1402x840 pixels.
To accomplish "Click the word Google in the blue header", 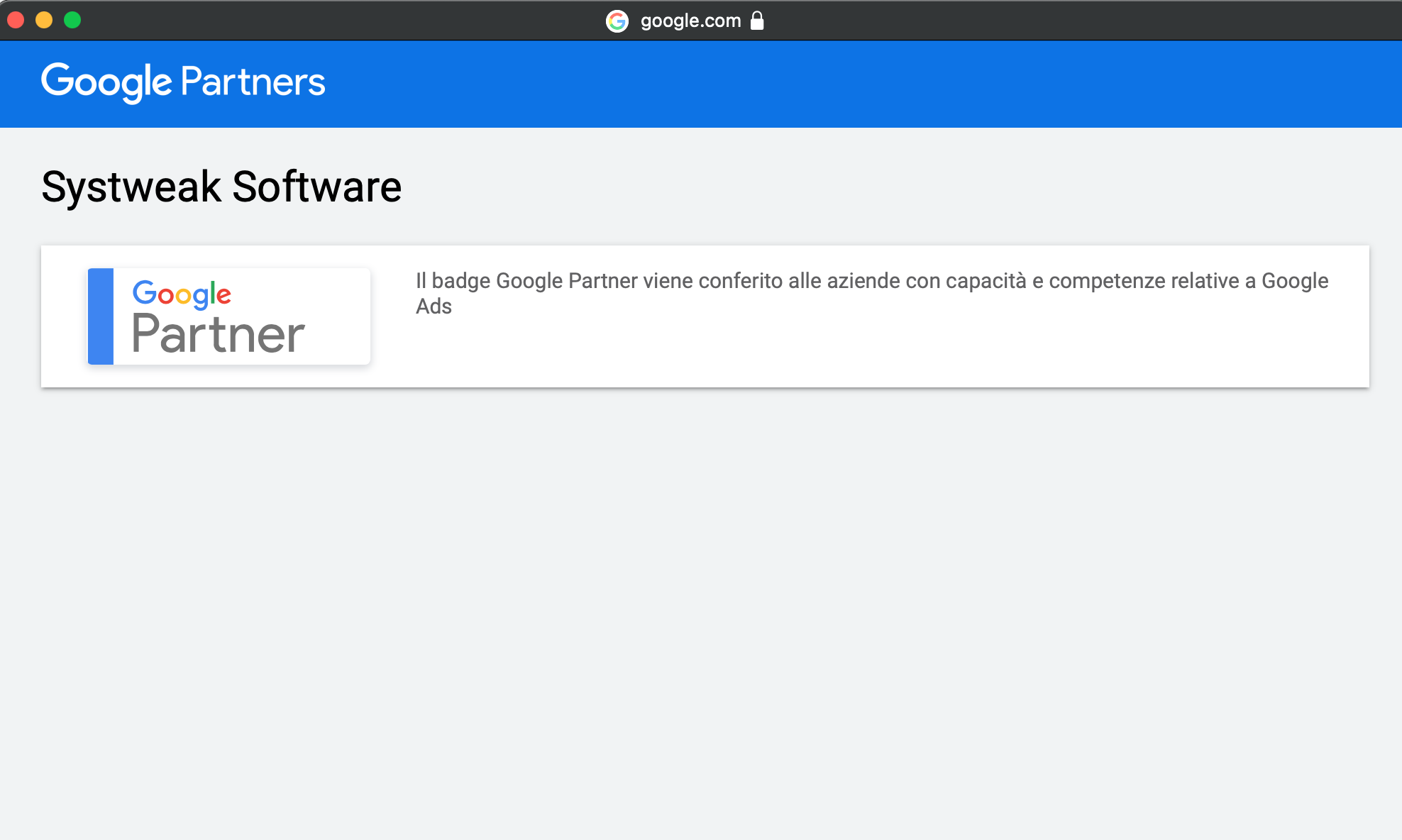I will [x=106, y=83].
